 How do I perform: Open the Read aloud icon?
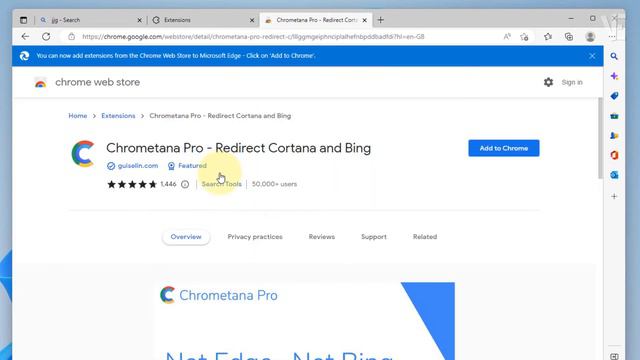tap(507, 36)
